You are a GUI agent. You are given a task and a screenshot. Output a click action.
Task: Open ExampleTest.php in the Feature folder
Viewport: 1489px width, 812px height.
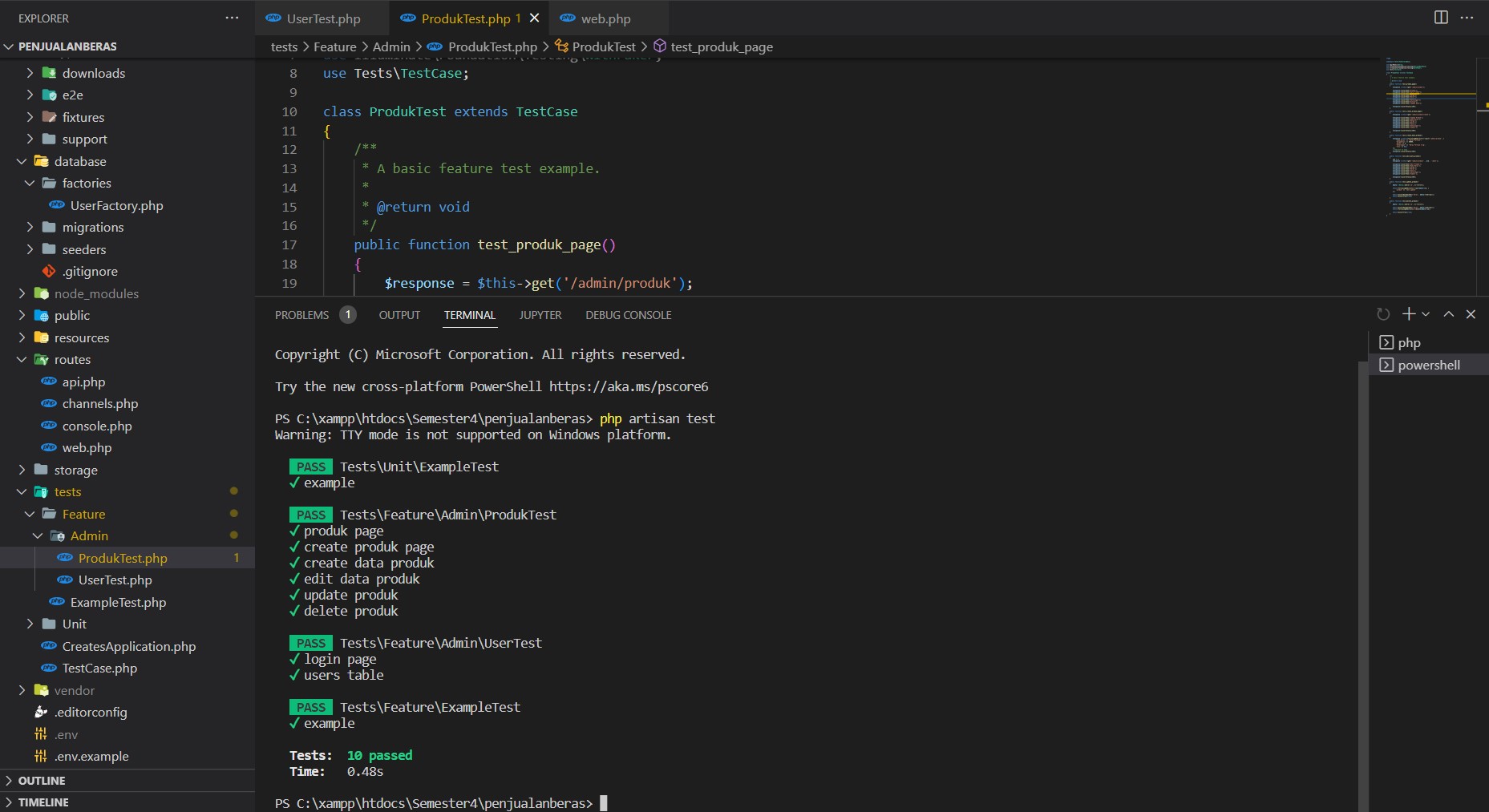tap(127, 602)
